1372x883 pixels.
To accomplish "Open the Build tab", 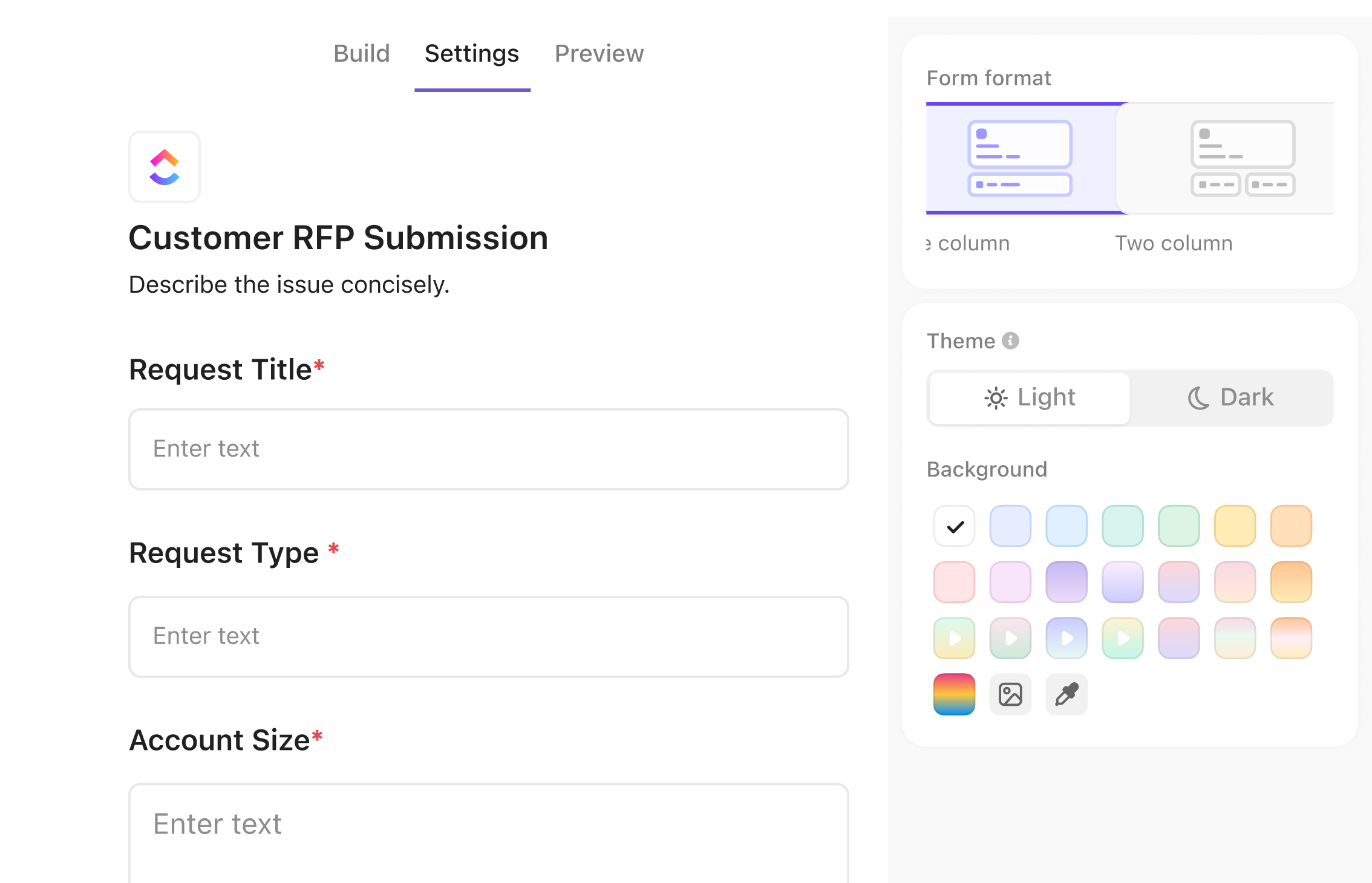I will coord(361,54).
